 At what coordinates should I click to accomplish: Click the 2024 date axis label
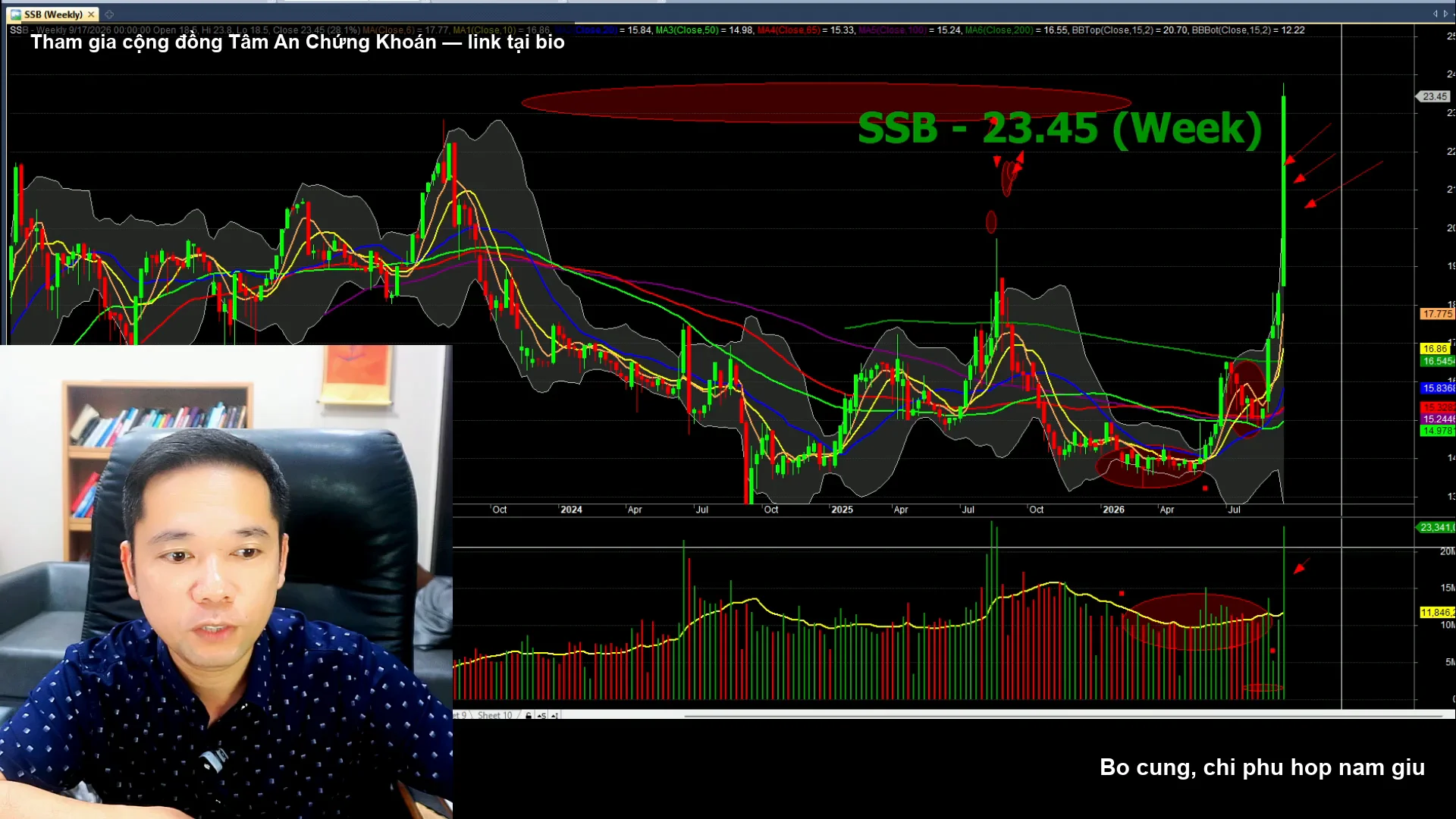571,510
